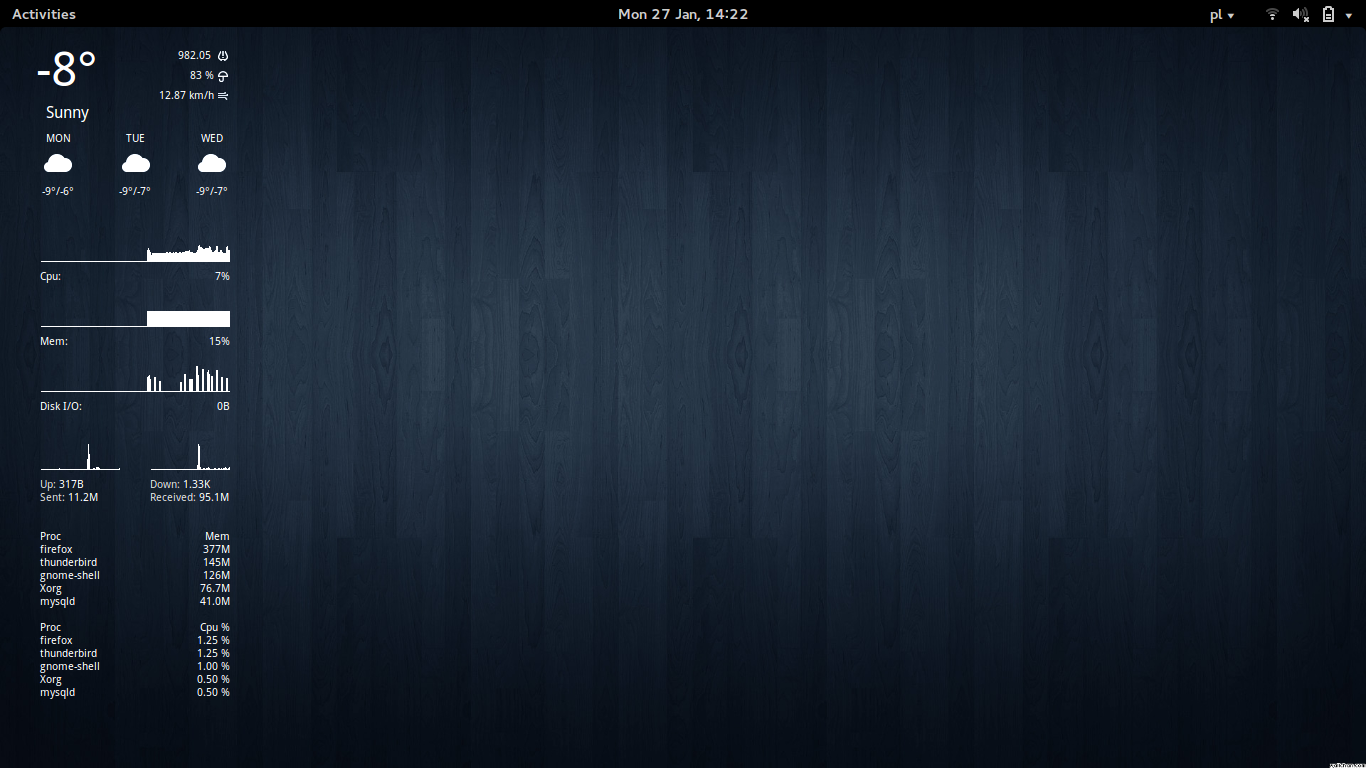Click the CPU usage graph
Image resolution: width=1366 pixels, height=768 pixels.
pyautogui.click(x=135, y=252)
